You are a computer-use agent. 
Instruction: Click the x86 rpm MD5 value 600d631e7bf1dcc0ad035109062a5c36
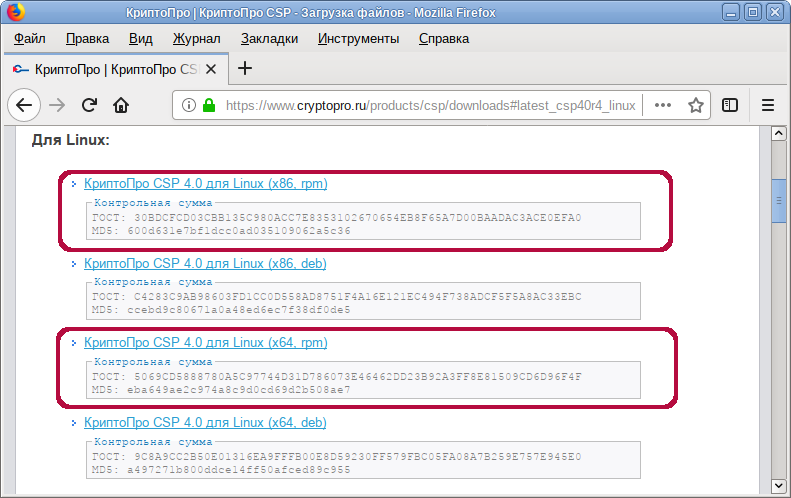[x=239, y=231]
